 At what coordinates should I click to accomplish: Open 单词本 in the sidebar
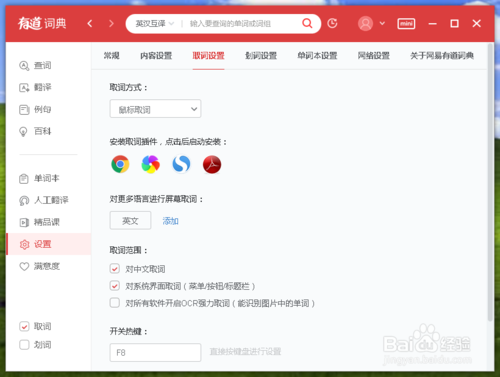[39, 179]
